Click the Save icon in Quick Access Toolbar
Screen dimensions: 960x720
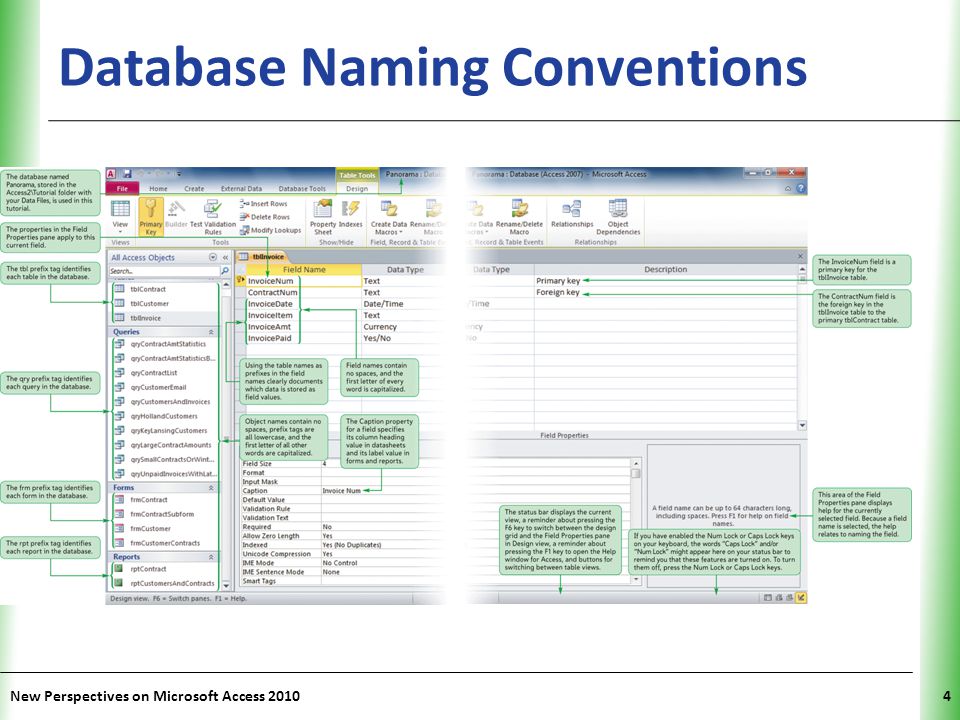(127, 174)
